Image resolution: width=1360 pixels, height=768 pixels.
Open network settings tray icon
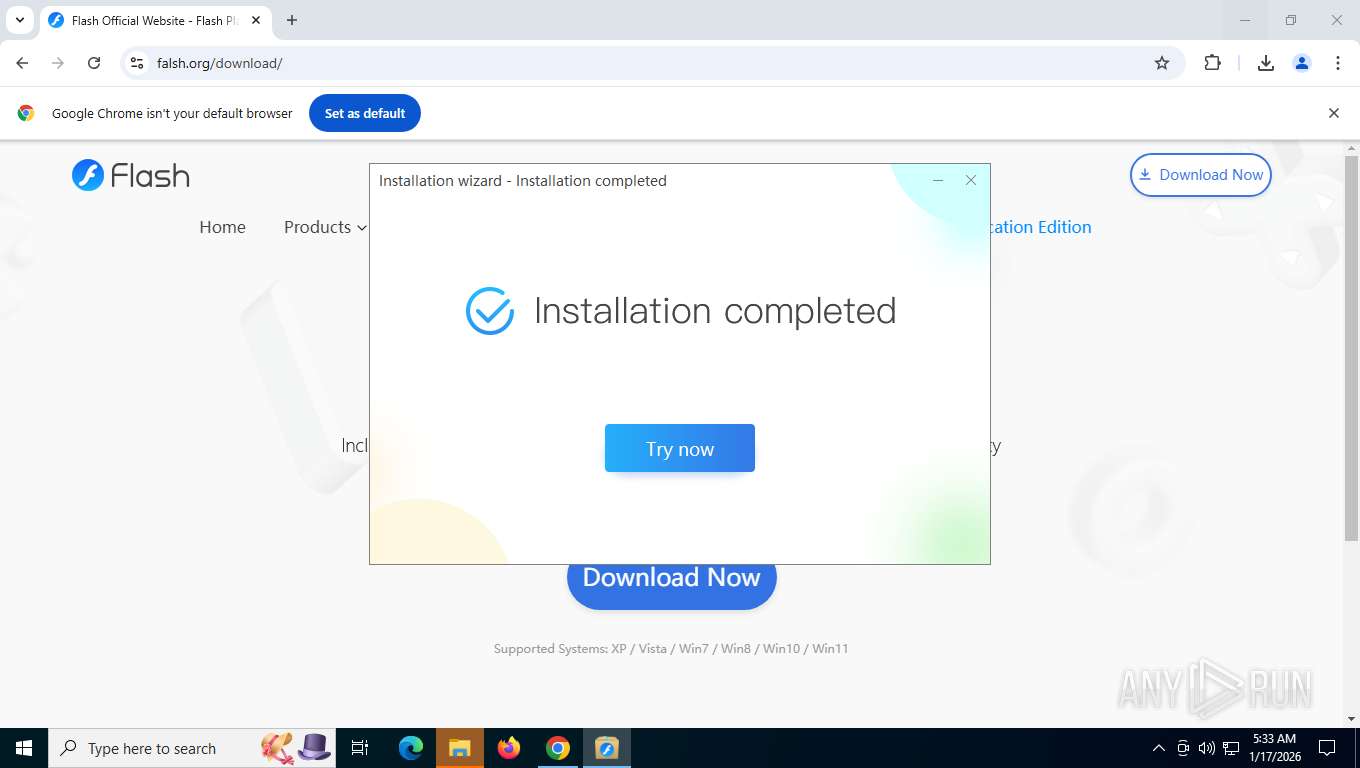click(1231, 748)
